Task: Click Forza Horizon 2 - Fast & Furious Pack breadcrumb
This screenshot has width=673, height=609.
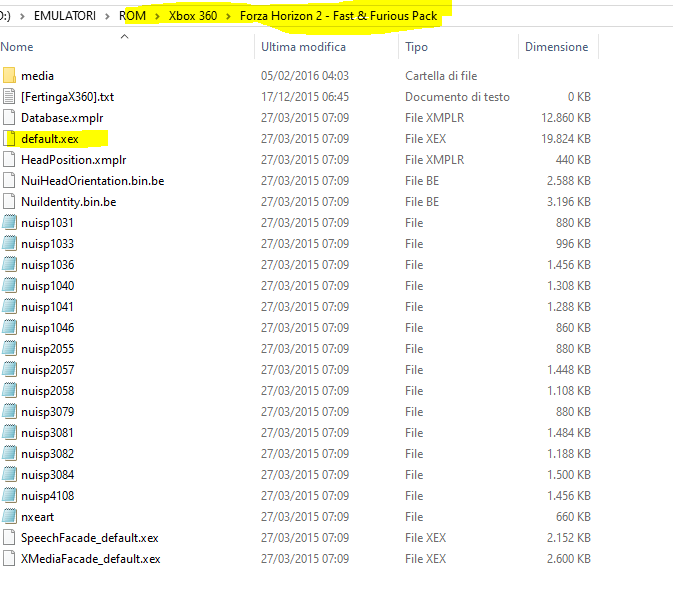Action: (x=338, y=16)
